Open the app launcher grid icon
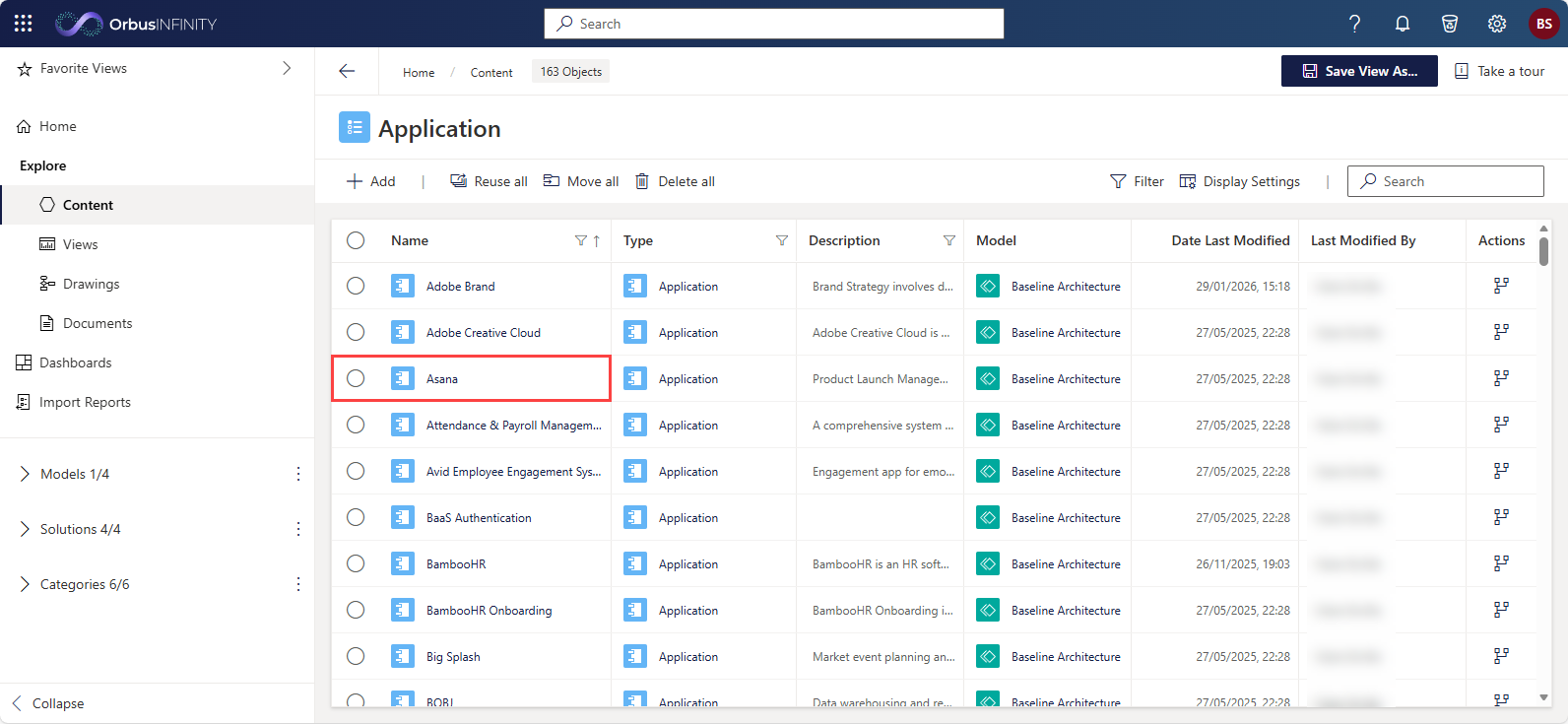Image resolution: width=1568 pixels, height=724 pixels. (x=24, y=24)
